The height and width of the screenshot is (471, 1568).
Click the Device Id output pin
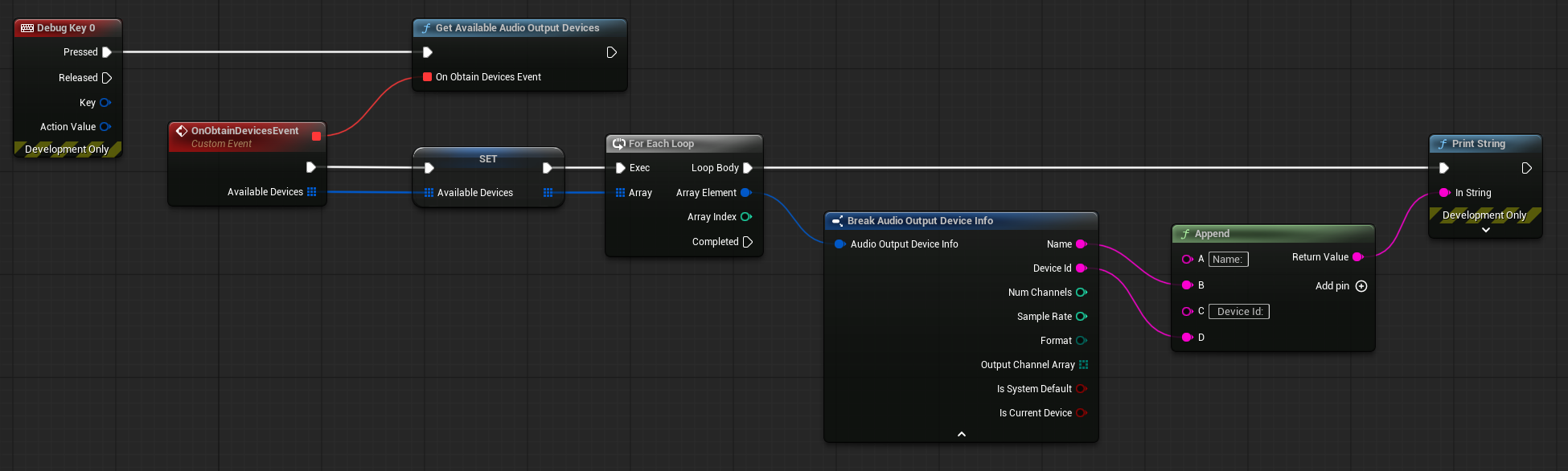[x=1082, y=268]
